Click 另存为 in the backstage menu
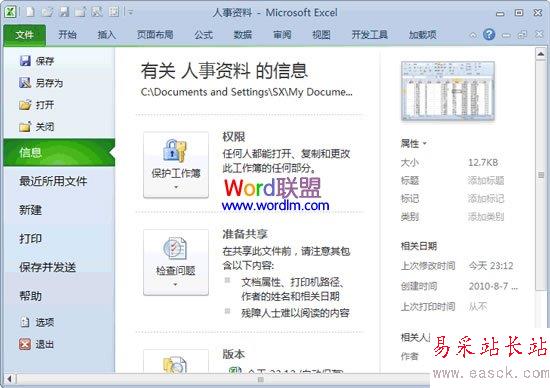Viewport: 550px width, 388px height. click(x=41, y=83)
